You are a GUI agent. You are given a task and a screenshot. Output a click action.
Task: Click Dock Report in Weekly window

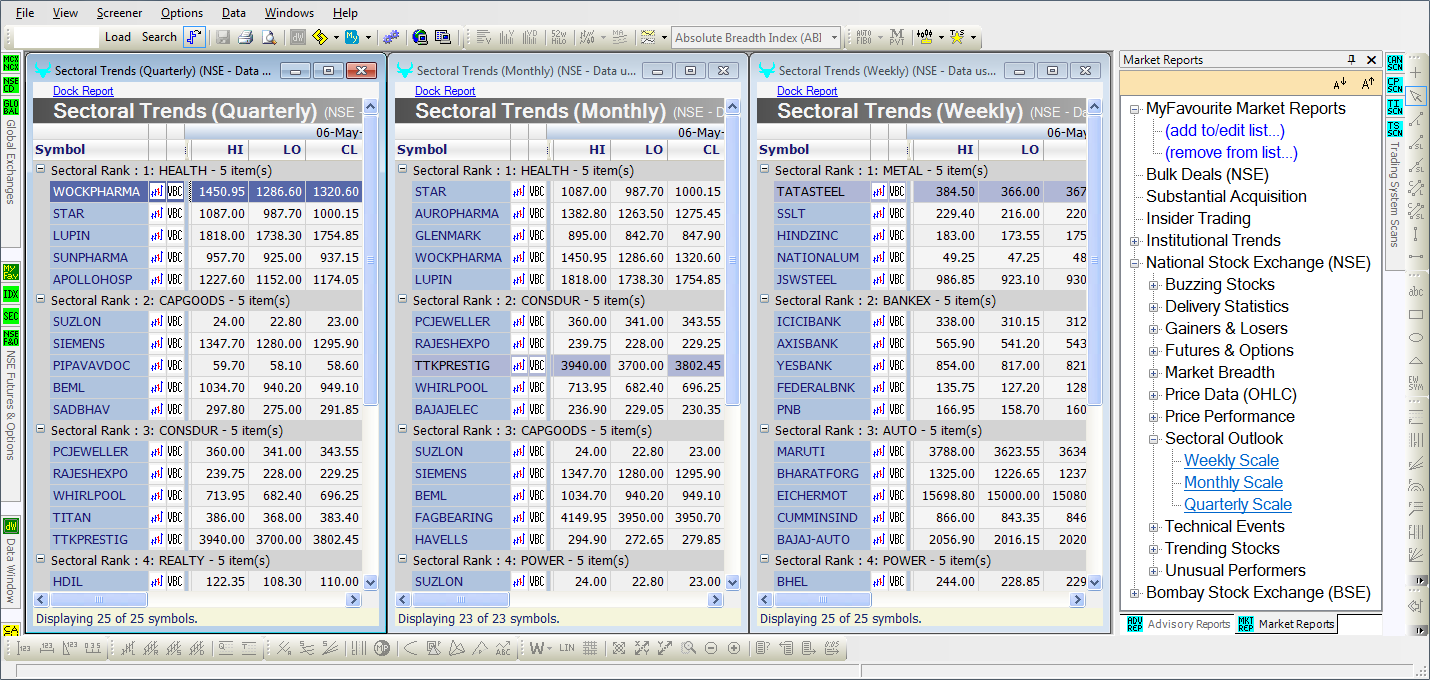[807, 91]
